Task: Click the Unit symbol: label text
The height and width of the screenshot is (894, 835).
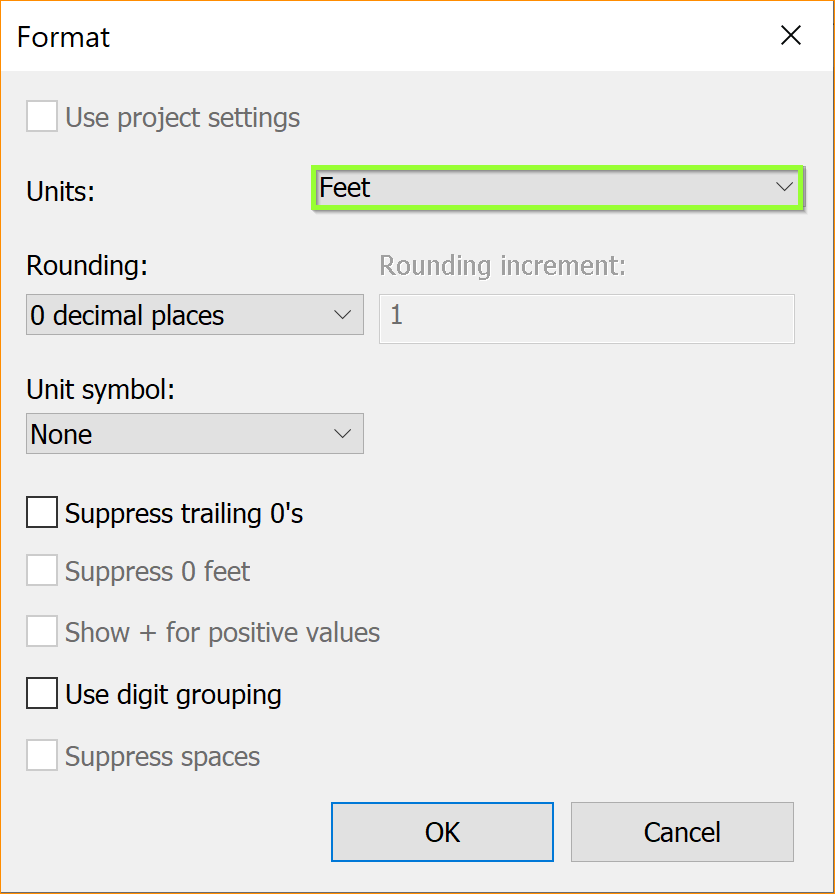Action: pyautogui.click(x=101, y=391)
